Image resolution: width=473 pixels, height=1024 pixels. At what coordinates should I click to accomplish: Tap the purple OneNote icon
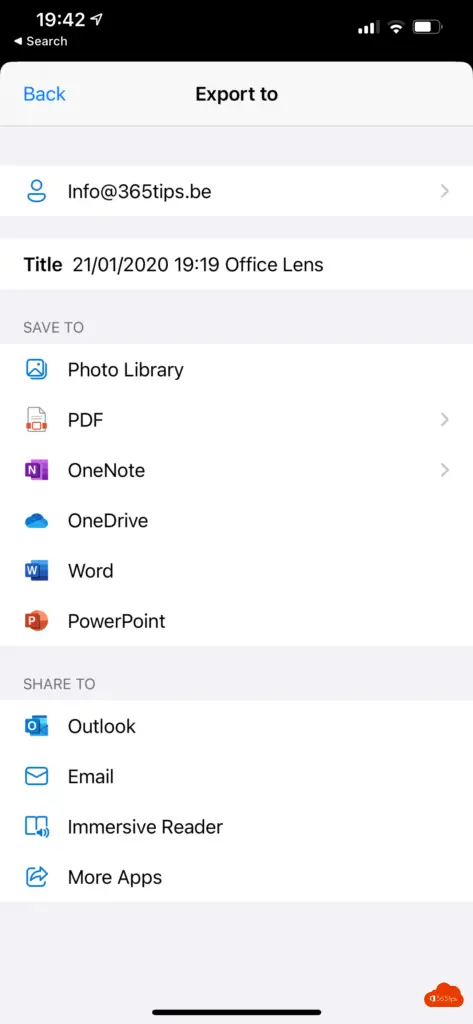[37, 470]
